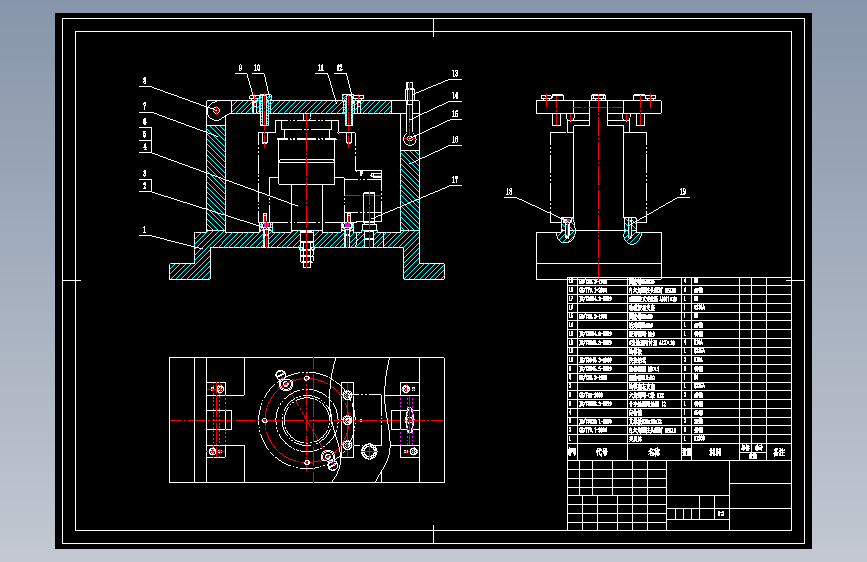867x562 pixels.
Task: Click the 代号 header in parts list
Action: [602, 452]
